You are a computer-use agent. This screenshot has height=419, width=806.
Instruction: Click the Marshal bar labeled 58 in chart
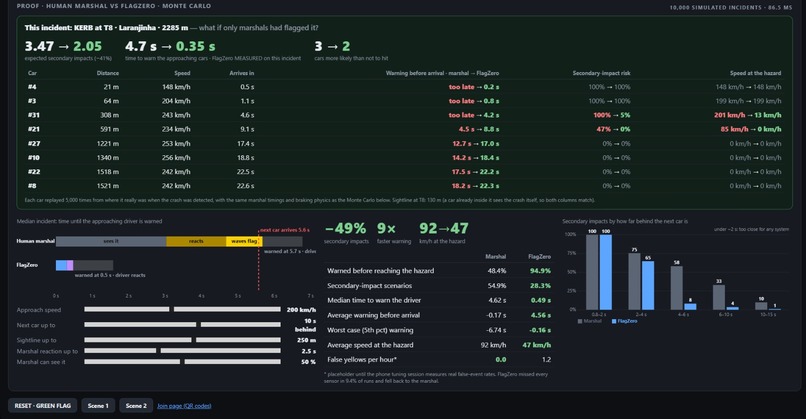(676, 288)
